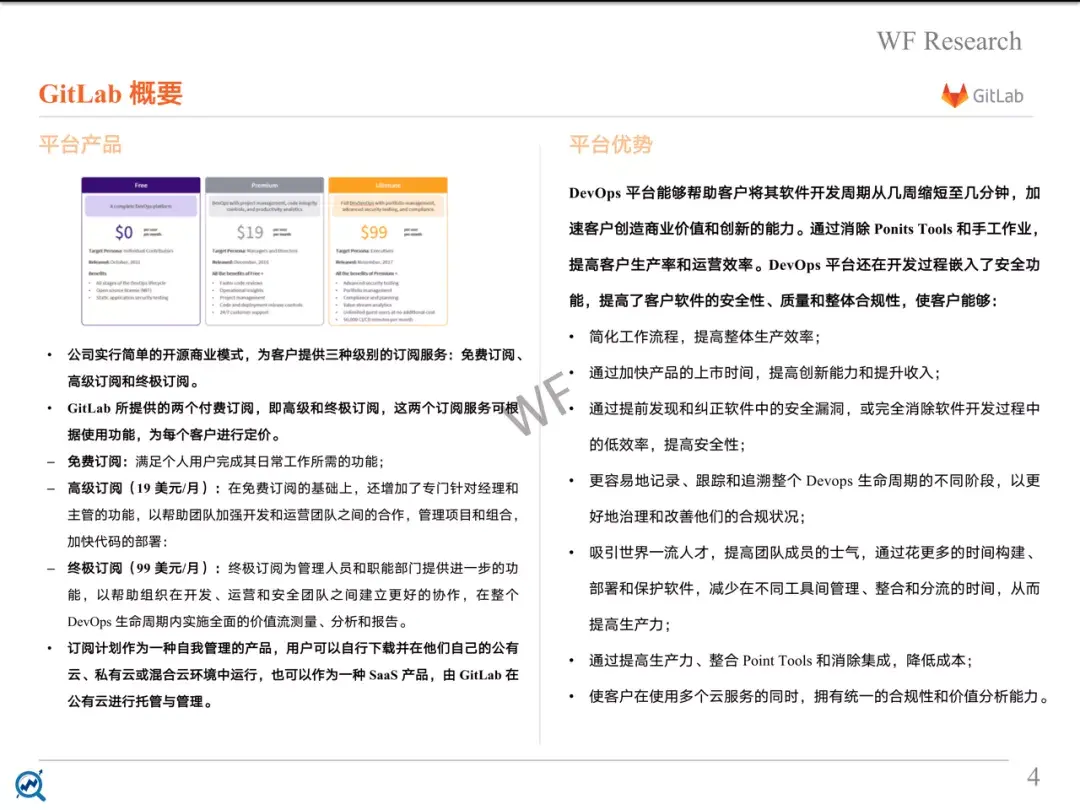
Task: Click the $99 price on the Ultimate card
Action: coord(372,232)
